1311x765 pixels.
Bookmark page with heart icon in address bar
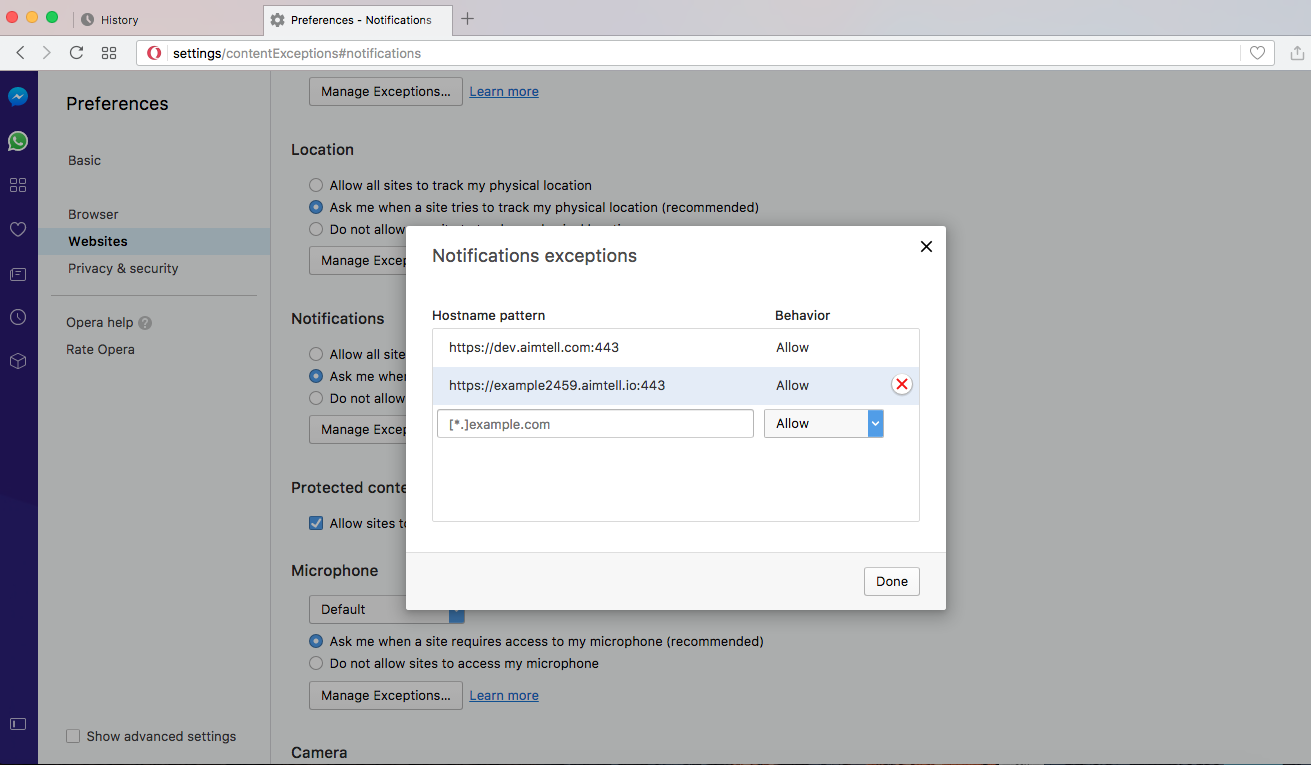point(1257,53)
